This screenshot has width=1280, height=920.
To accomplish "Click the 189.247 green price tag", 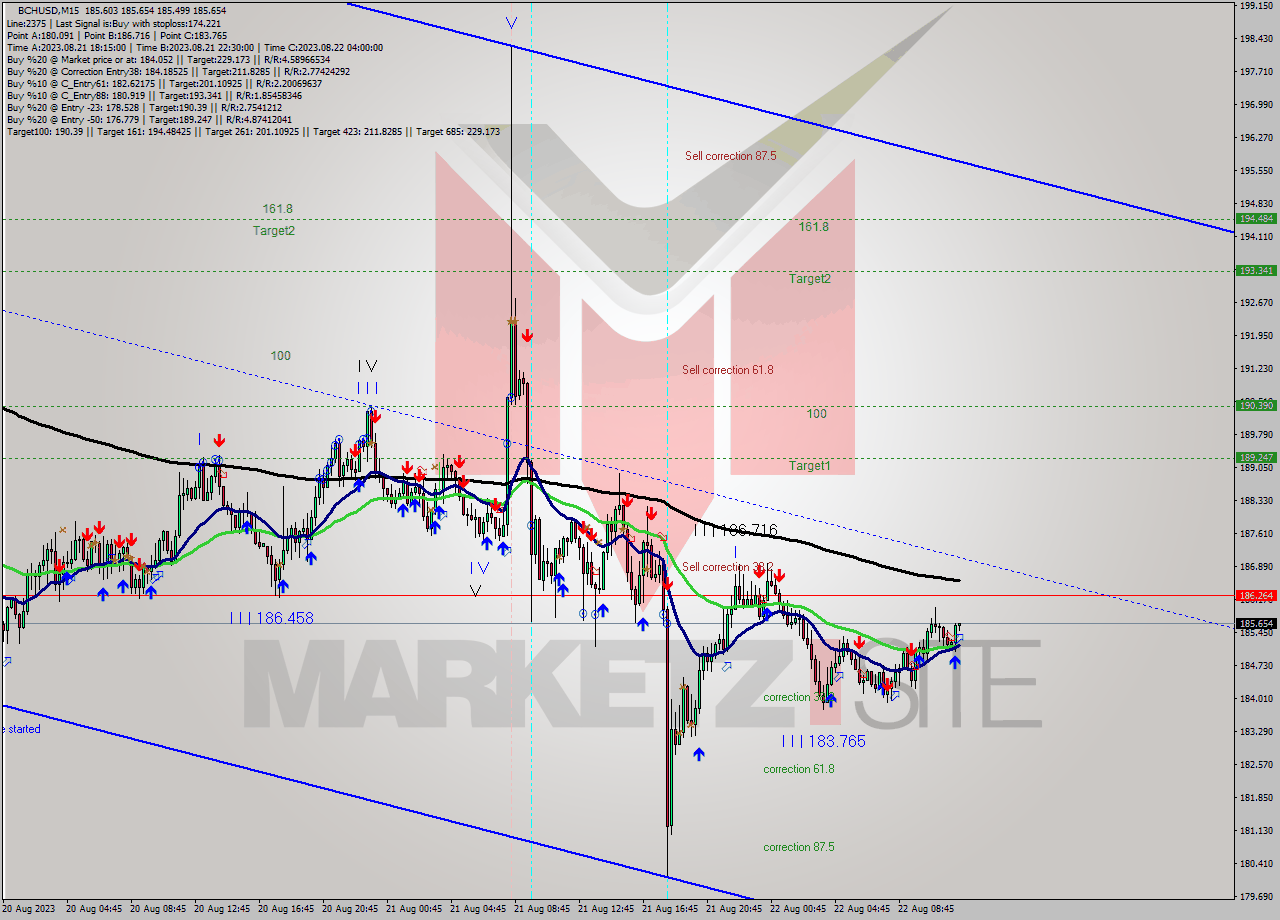I will 1256,457.
